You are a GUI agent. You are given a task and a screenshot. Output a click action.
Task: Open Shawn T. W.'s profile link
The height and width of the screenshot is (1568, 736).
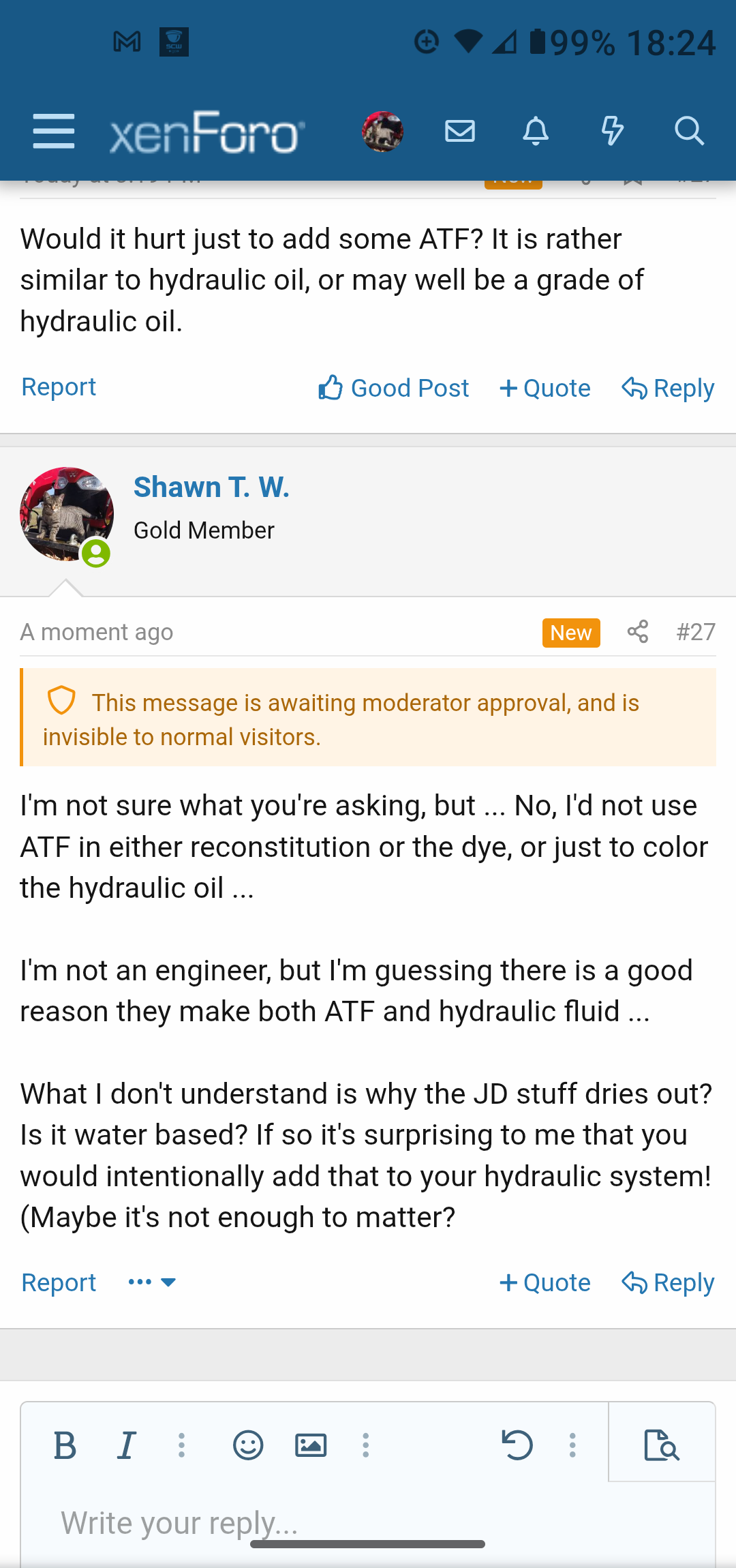pos(211,487)
